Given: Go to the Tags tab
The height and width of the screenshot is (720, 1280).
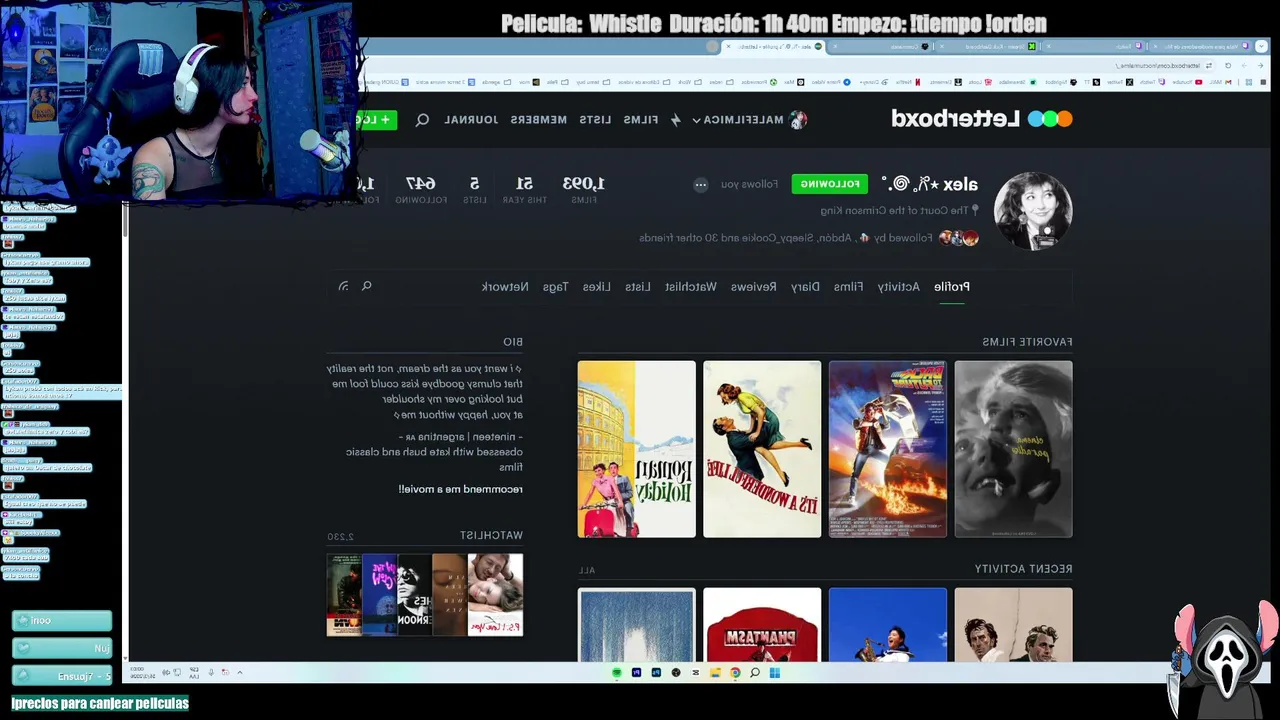Looking at the screenshot, I should tap(555, 287).
